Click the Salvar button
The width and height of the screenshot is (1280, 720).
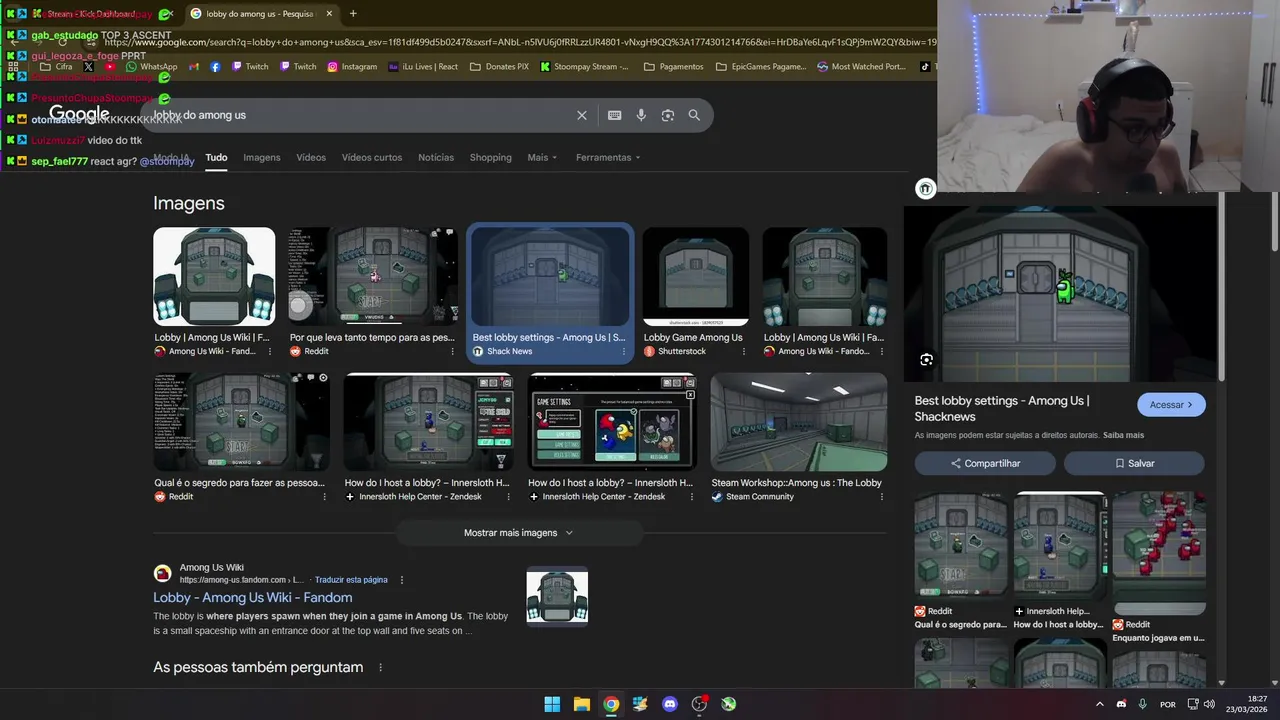(x=1134, y=463)
